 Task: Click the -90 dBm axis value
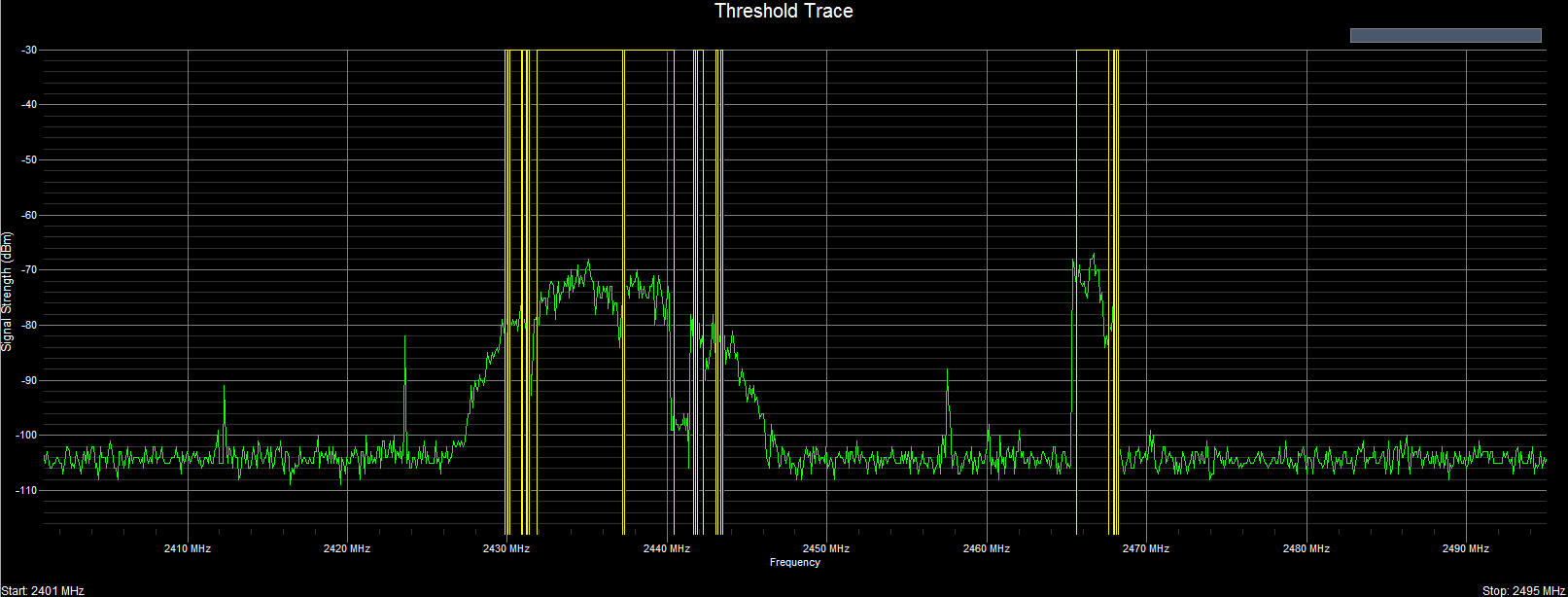(x=29, y=380)
